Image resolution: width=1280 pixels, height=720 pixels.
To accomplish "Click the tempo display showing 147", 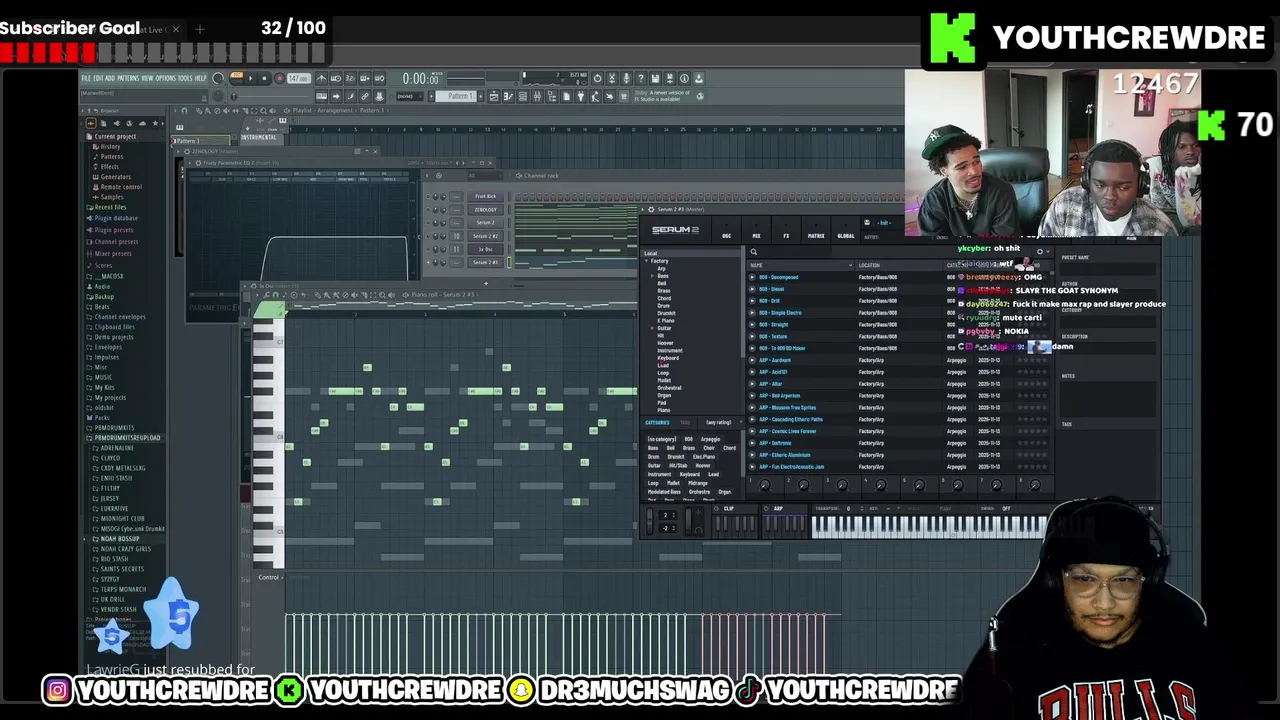I will [x=298, y=78].
